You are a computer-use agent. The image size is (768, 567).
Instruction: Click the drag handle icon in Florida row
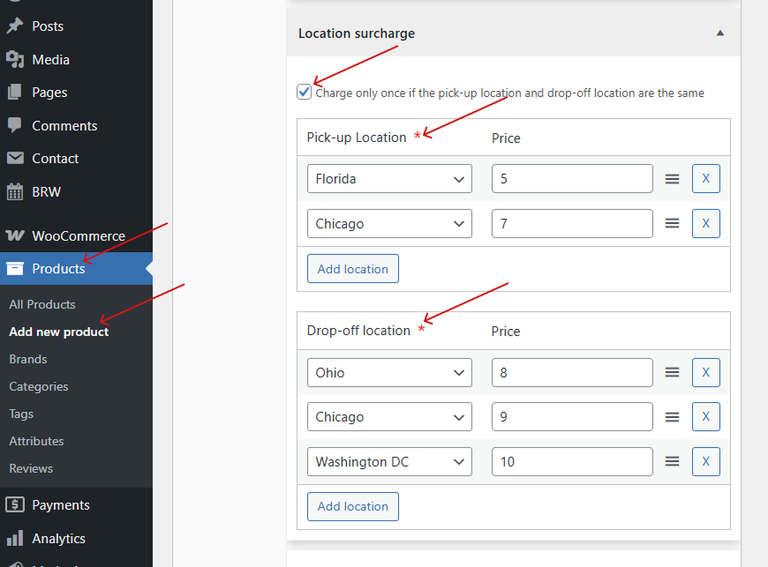tap(672, 179)
